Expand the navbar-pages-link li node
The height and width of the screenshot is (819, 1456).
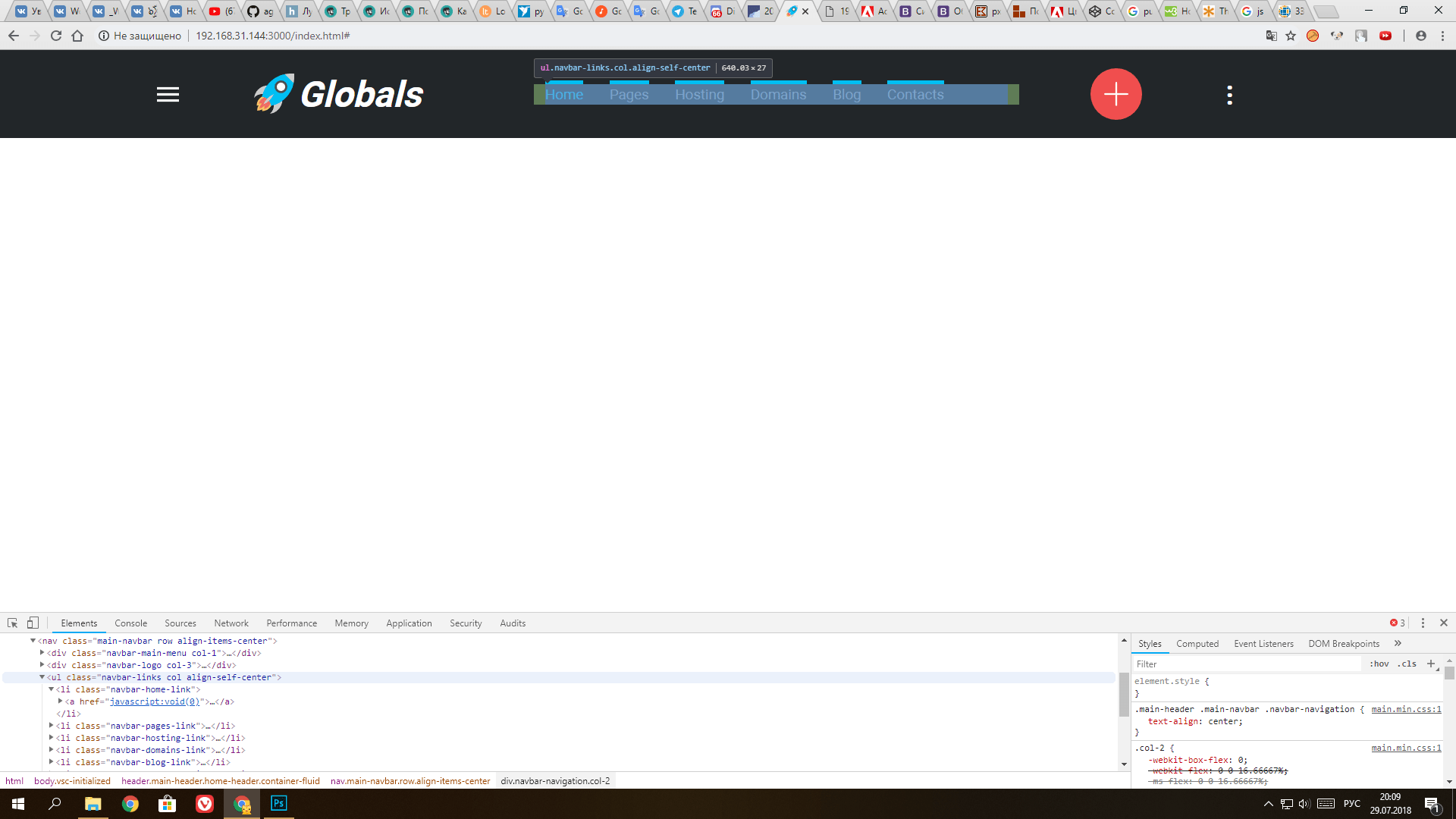(52, 726)
